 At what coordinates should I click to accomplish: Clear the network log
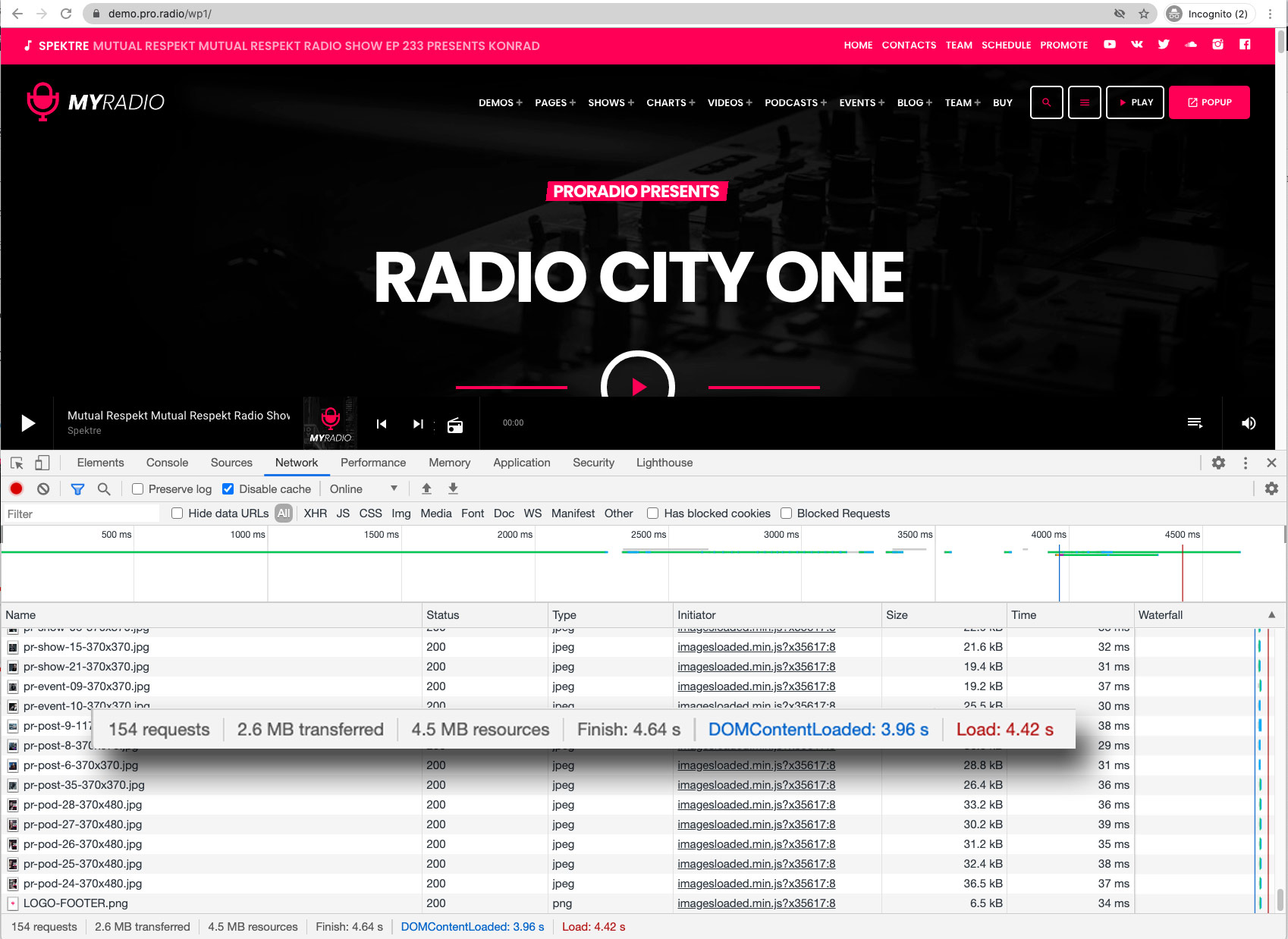(x=43, y=489)
